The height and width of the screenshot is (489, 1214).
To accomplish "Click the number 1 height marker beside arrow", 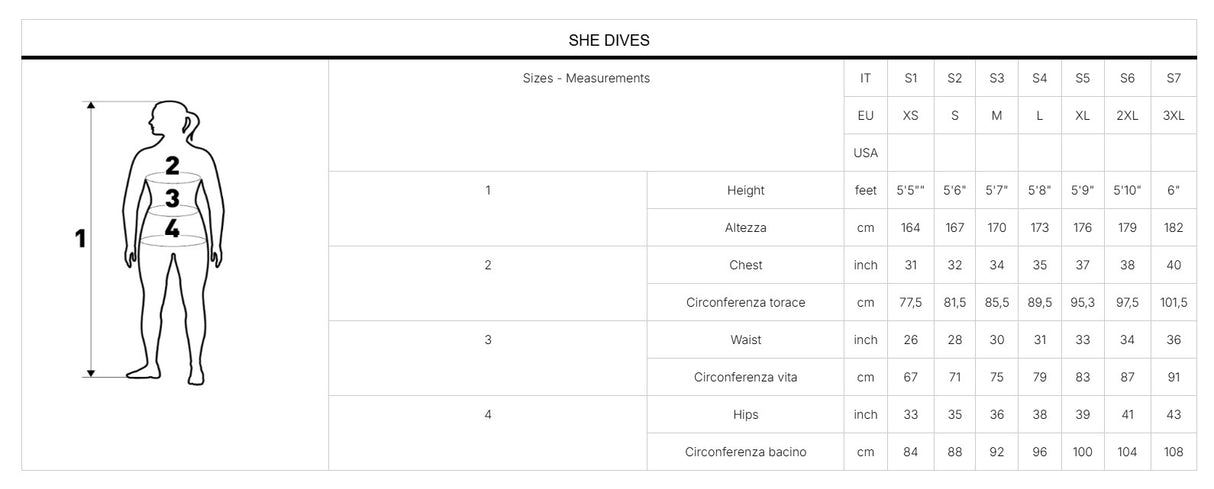I will (x=80, y=239).
